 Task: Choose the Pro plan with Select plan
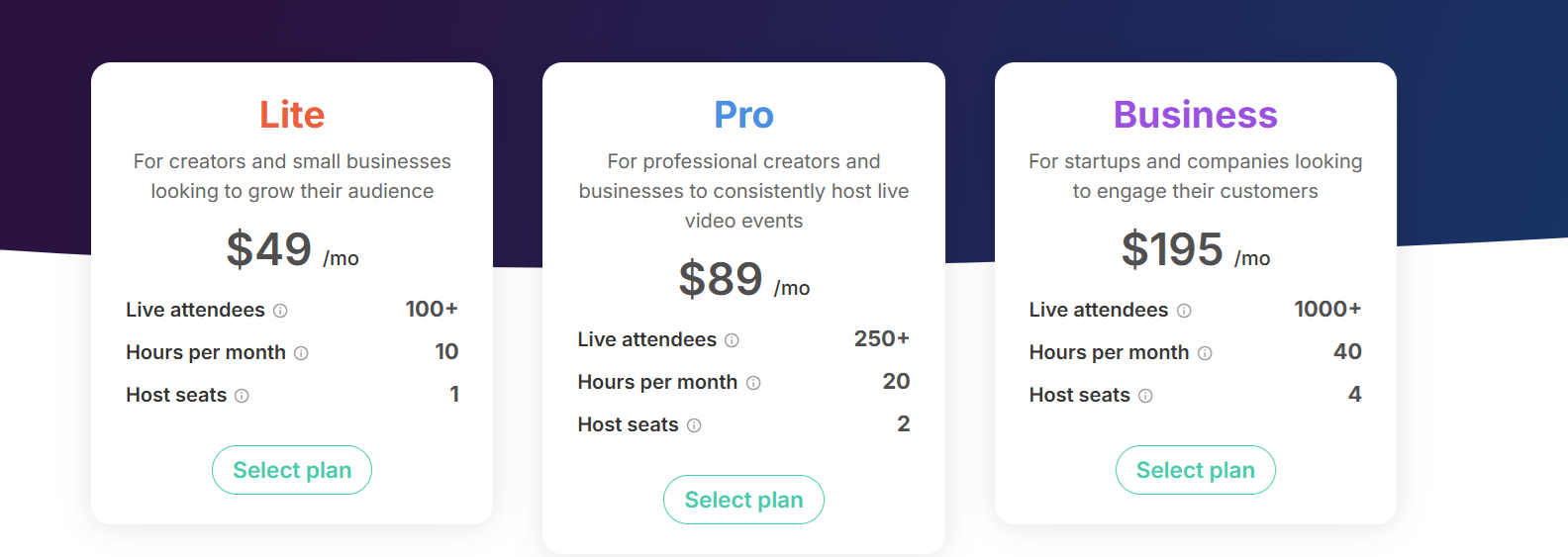(743, 500)
